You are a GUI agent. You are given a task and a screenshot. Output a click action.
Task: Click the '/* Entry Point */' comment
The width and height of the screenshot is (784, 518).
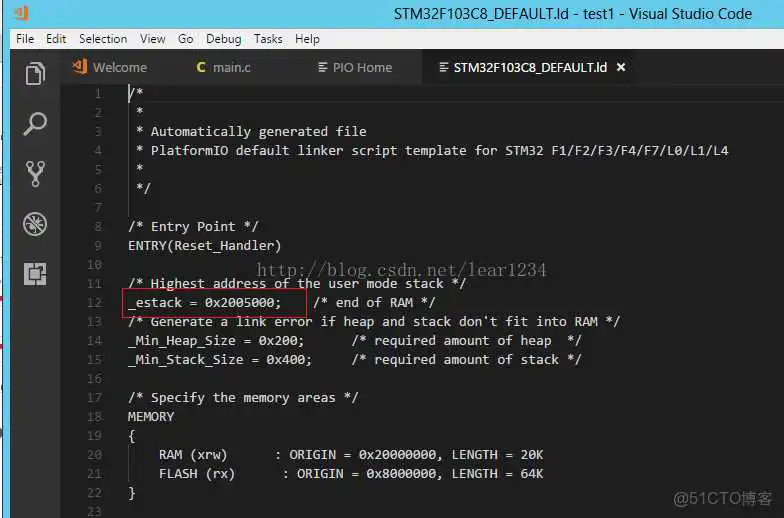pos(193,226)
